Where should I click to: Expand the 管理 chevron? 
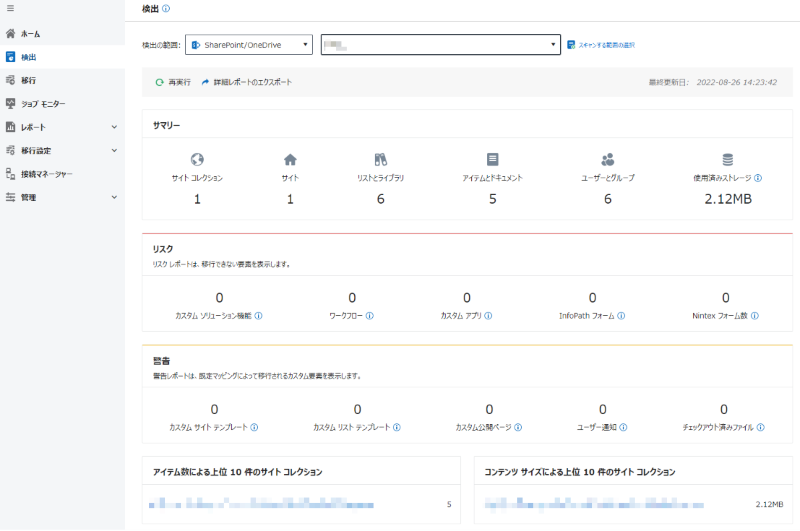pos(114,197)
